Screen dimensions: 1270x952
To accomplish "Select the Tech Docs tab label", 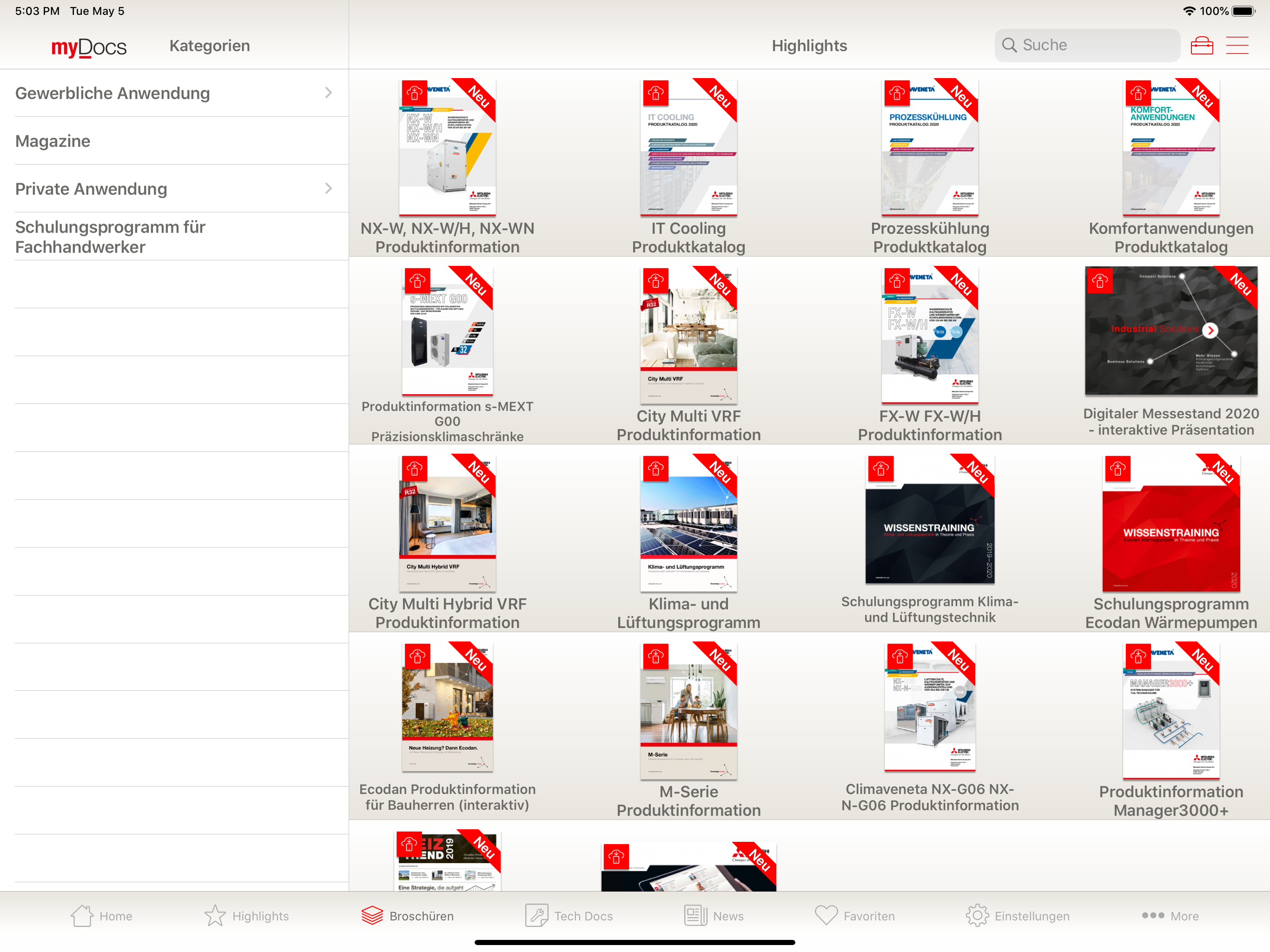I will tap(583, 916).
